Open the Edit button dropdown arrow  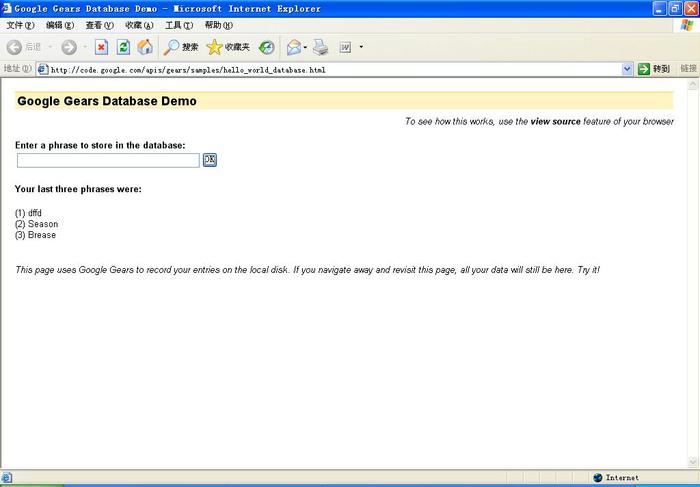tap(361, 47)
